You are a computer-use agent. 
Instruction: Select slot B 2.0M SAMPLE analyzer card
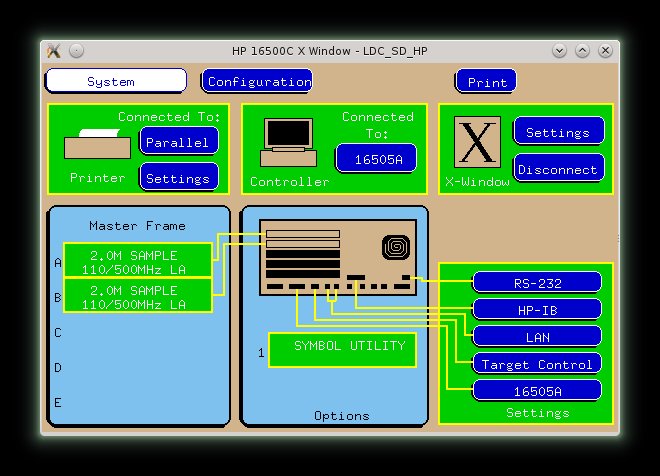click(x=138, y=295)
